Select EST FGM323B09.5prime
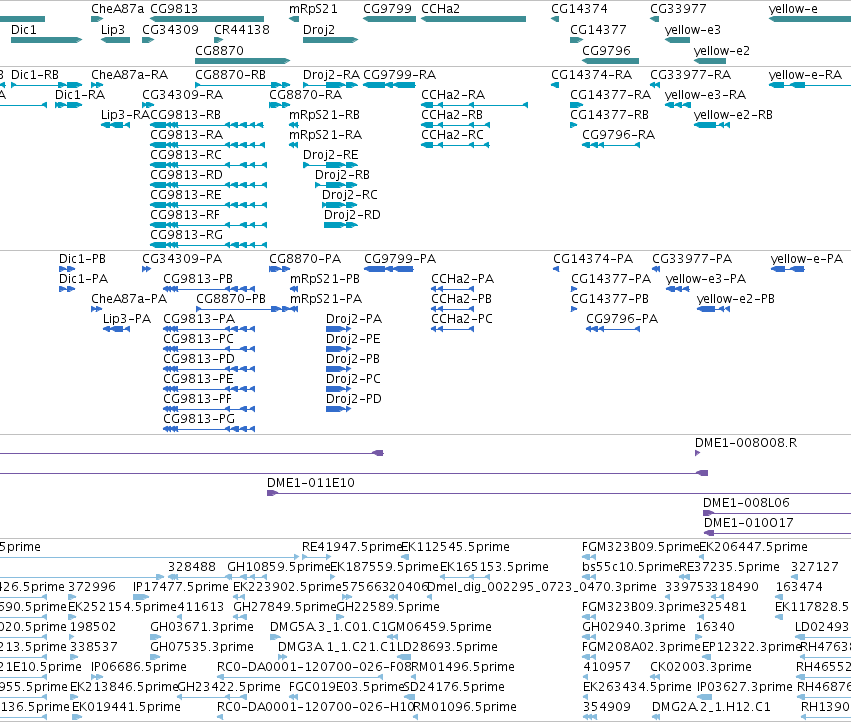 (x=640, y=547)
